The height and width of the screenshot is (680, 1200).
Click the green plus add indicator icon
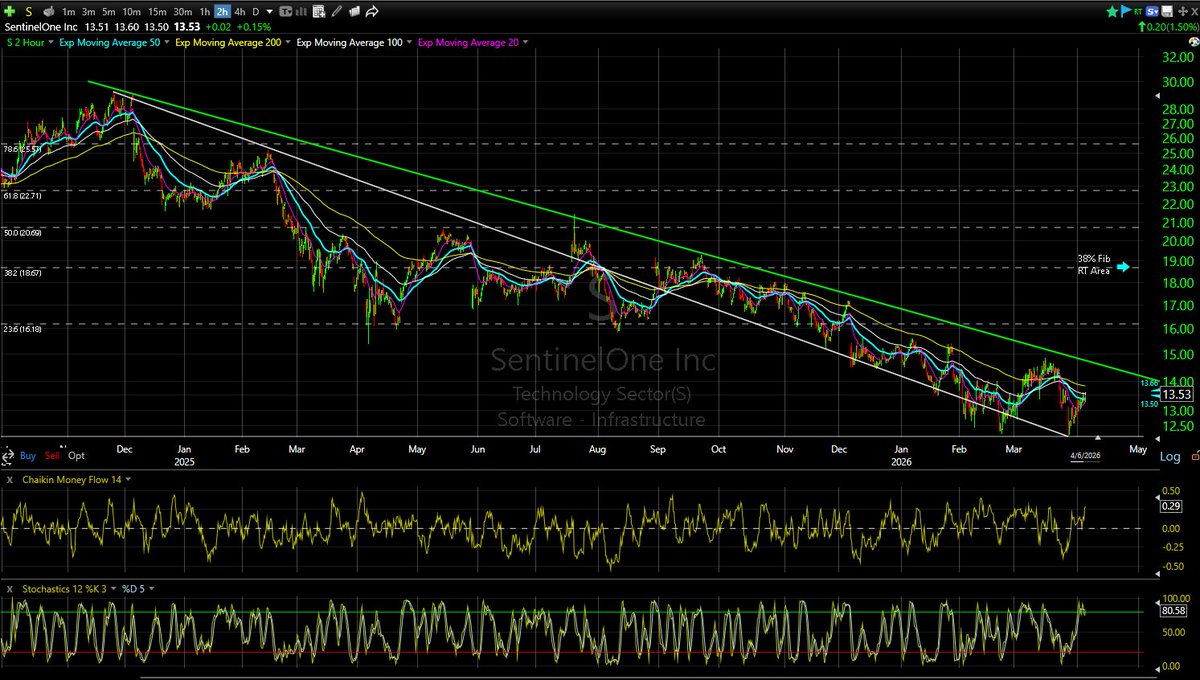point(10,12)
